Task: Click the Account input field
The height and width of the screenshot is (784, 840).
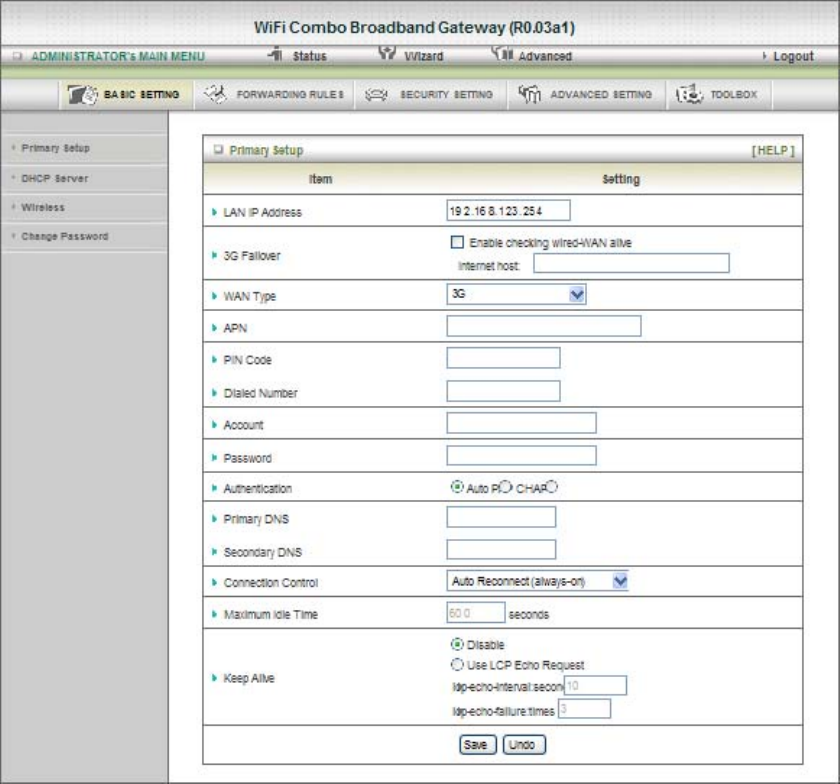Action: [x=521, y=423]
